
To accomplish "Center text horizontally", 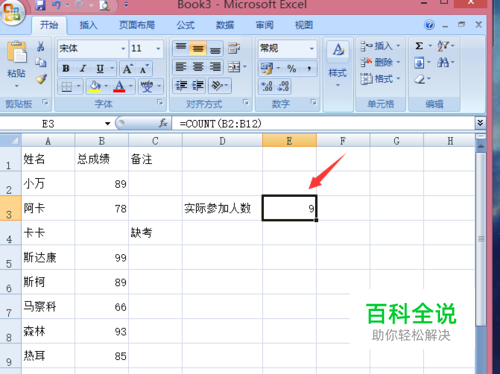I will tap(198, 67).
